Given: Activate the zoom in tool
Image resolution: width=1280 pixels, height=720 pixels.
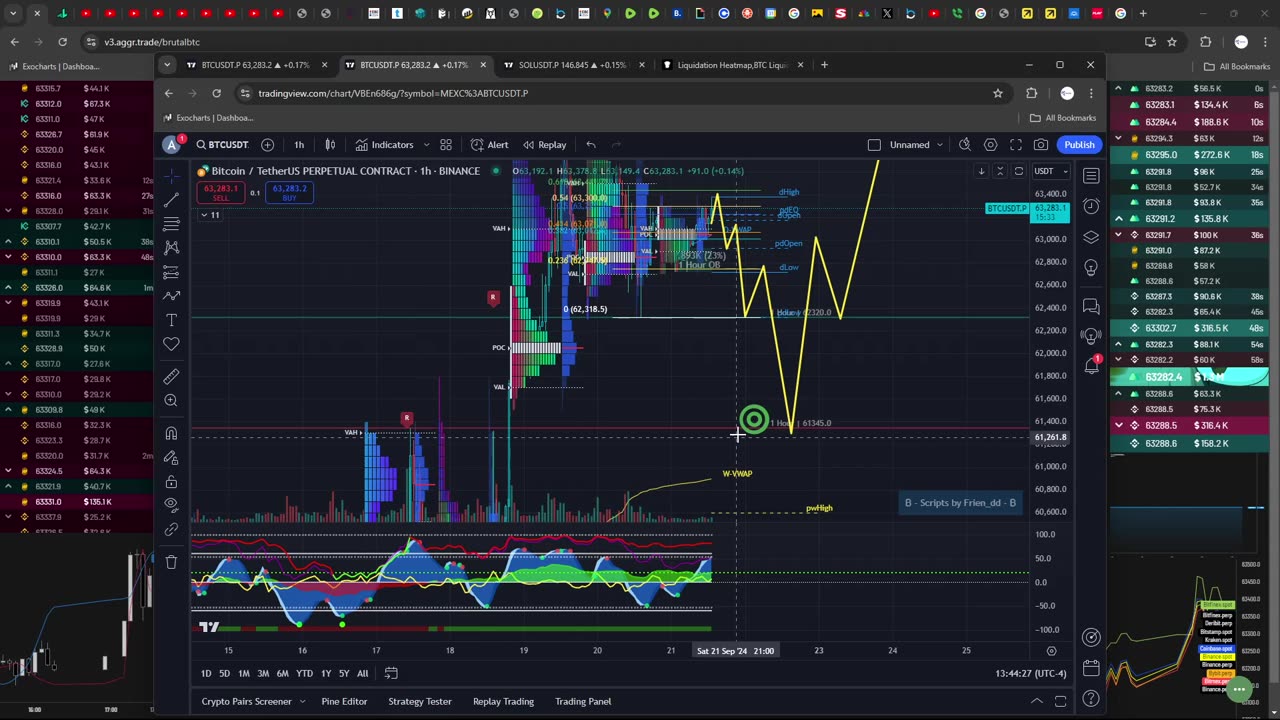Looking at the screenshot, I should (x=171, y=401).
